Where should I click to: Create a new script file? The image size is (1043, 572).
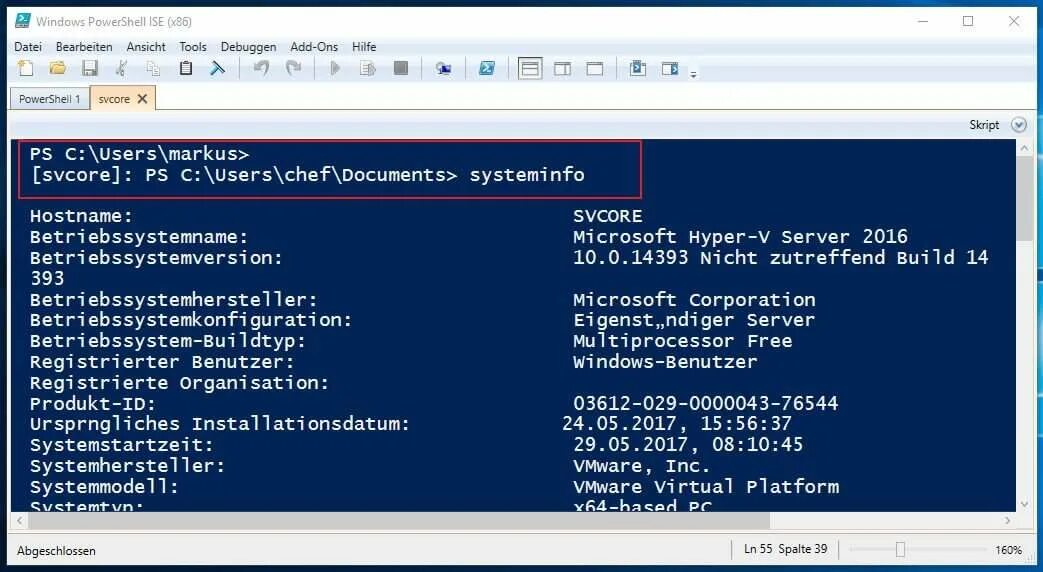tap(25, 69)
